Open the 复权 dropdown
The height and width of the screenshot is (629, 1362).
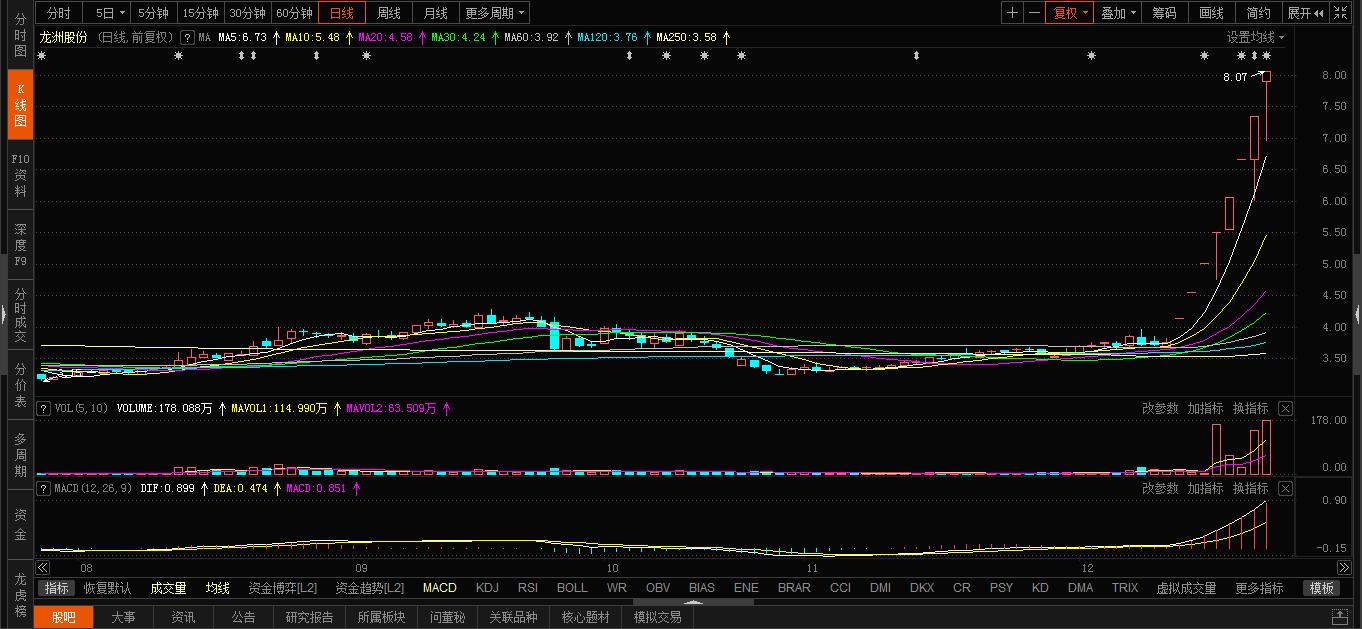[x=1070, y=13]
